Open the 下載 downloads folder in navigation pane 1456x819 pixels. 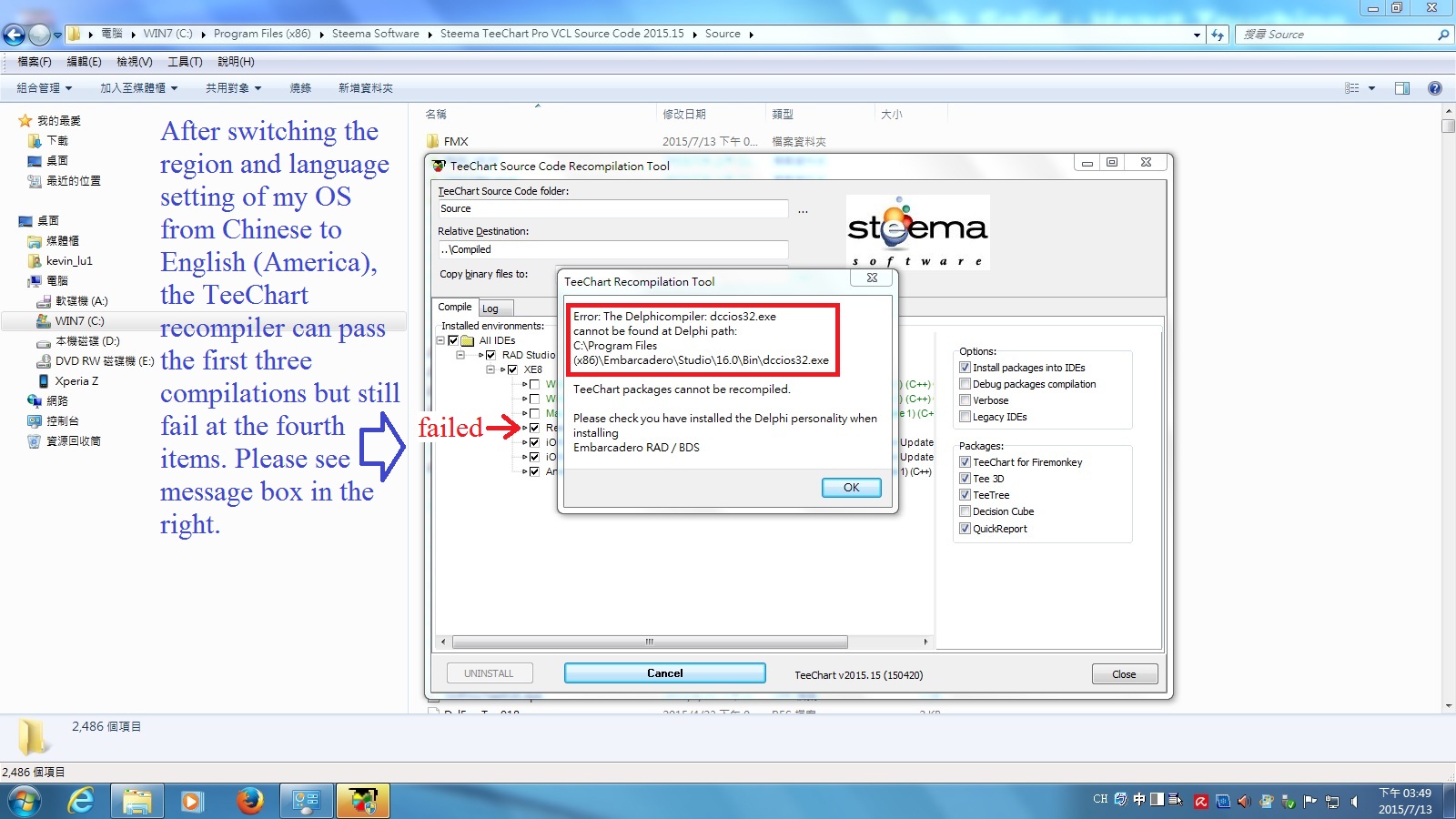(x=57, y=141)
